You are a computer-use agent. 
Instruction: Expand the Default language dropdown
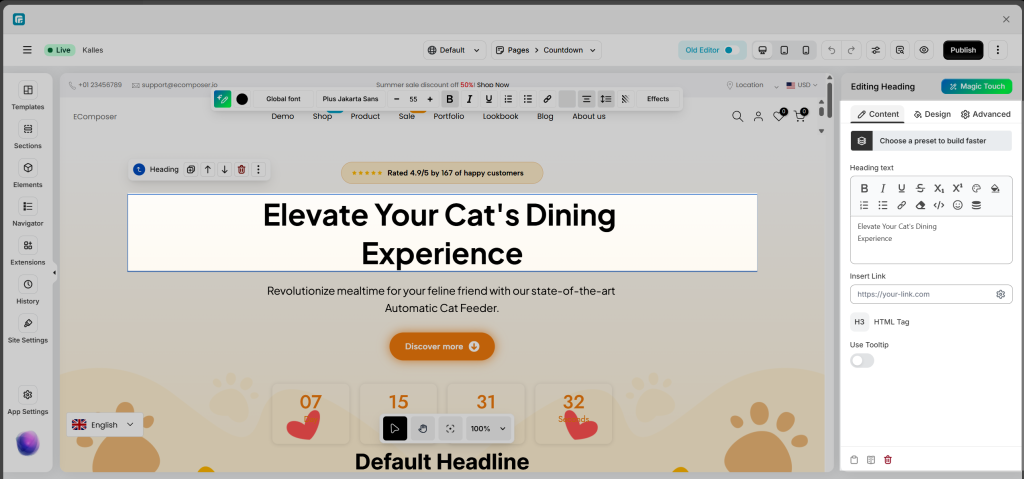tap(455, 50)
